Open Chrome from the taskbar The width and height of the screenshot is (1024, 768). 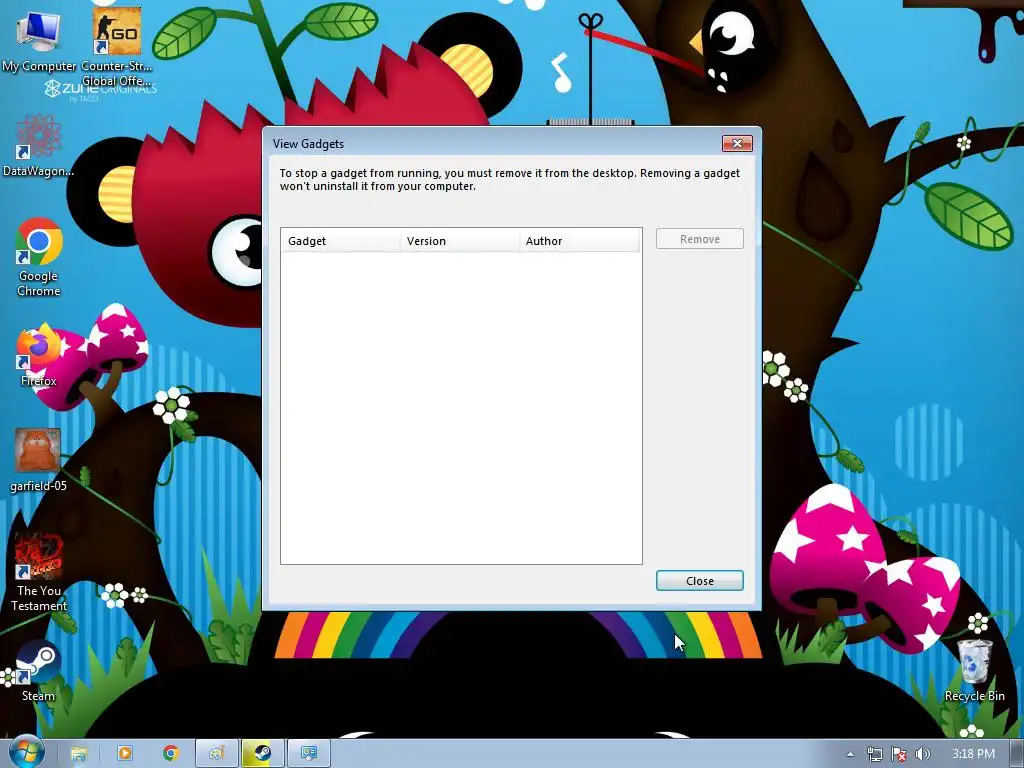[x=171, y=754]
